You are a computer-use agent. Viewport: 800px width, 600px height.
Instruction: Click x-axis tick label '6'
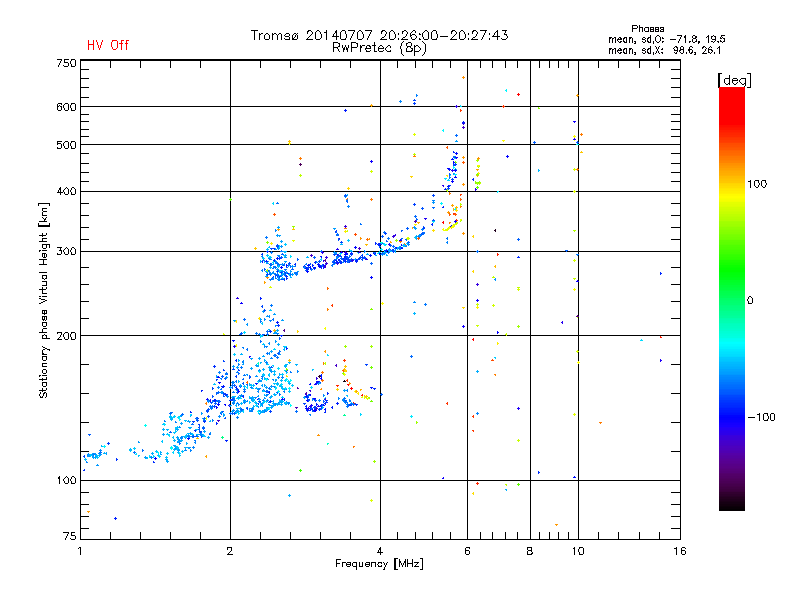[467, 551]
